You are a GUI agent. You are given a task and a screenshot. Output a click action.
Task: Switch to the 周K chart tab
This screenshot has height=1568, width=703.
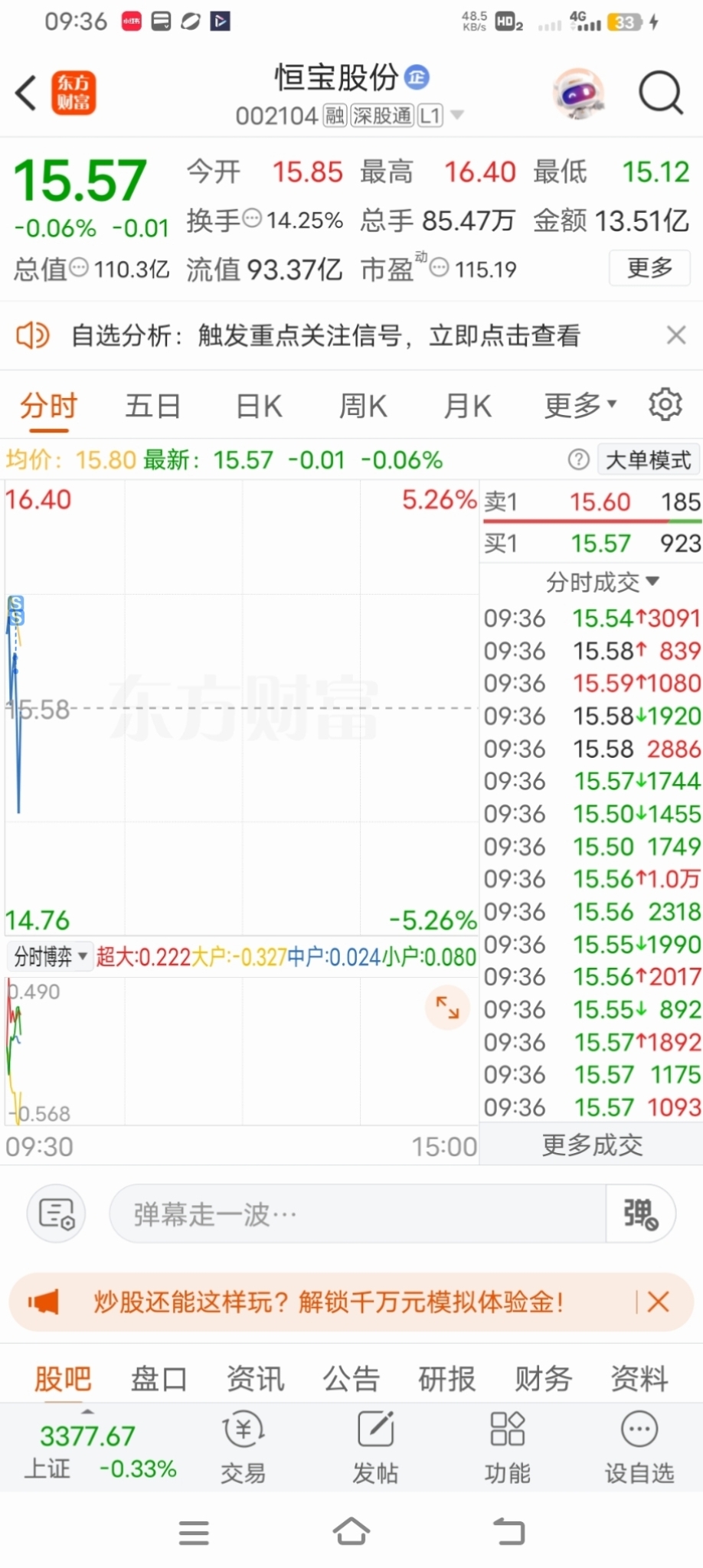tap(363, 406)
